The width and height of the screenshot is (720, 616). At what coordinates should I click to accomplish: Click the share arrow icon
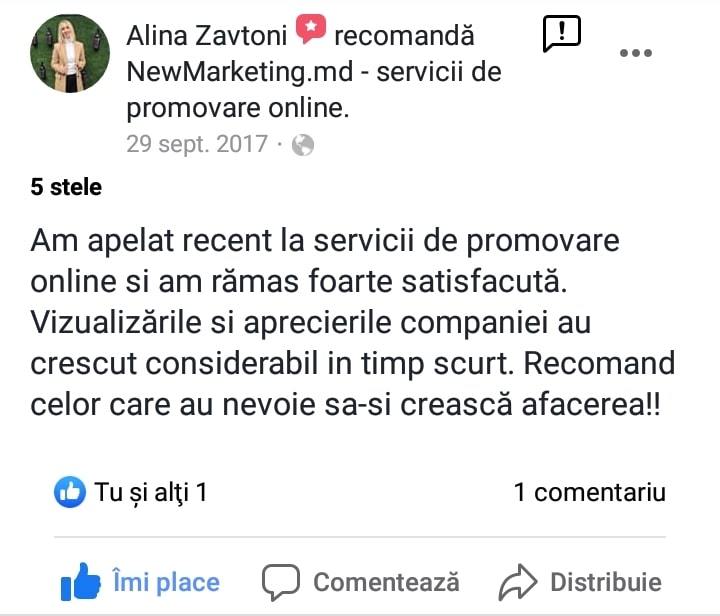click(x=518, y=582)
